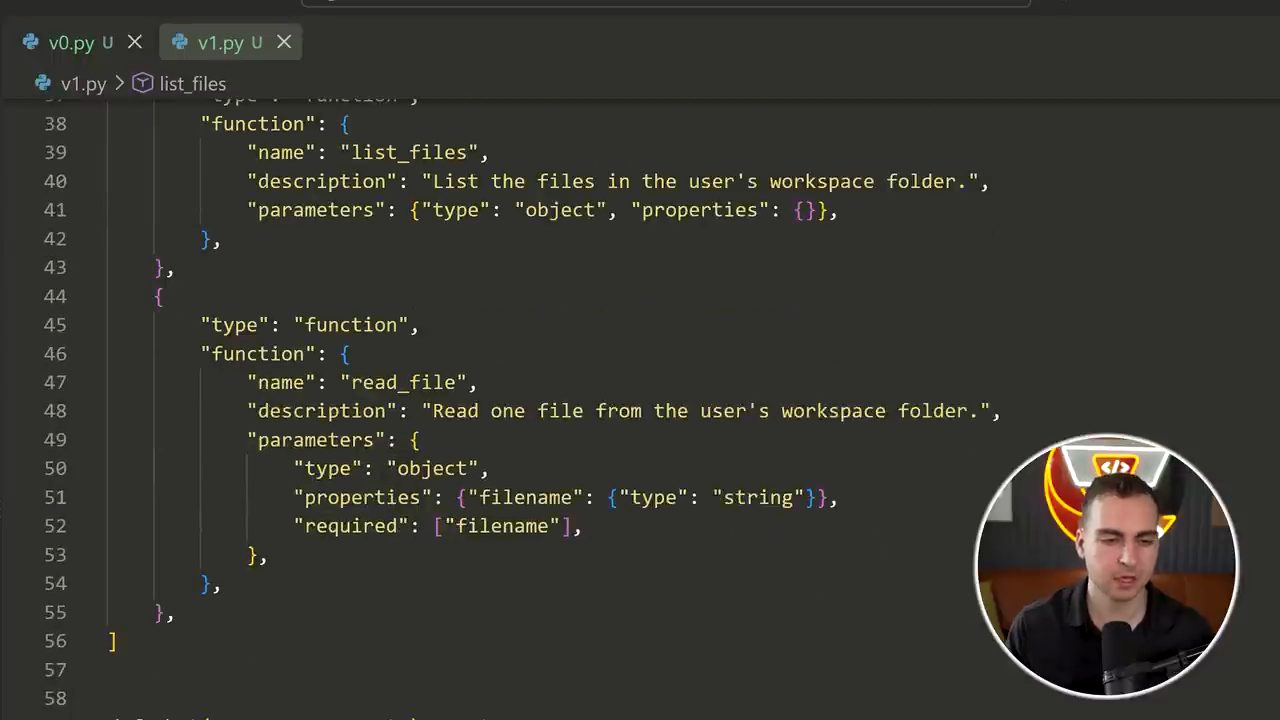
Task: Click the untracked U badge on v0.py tab
Action: click(107, 42)
